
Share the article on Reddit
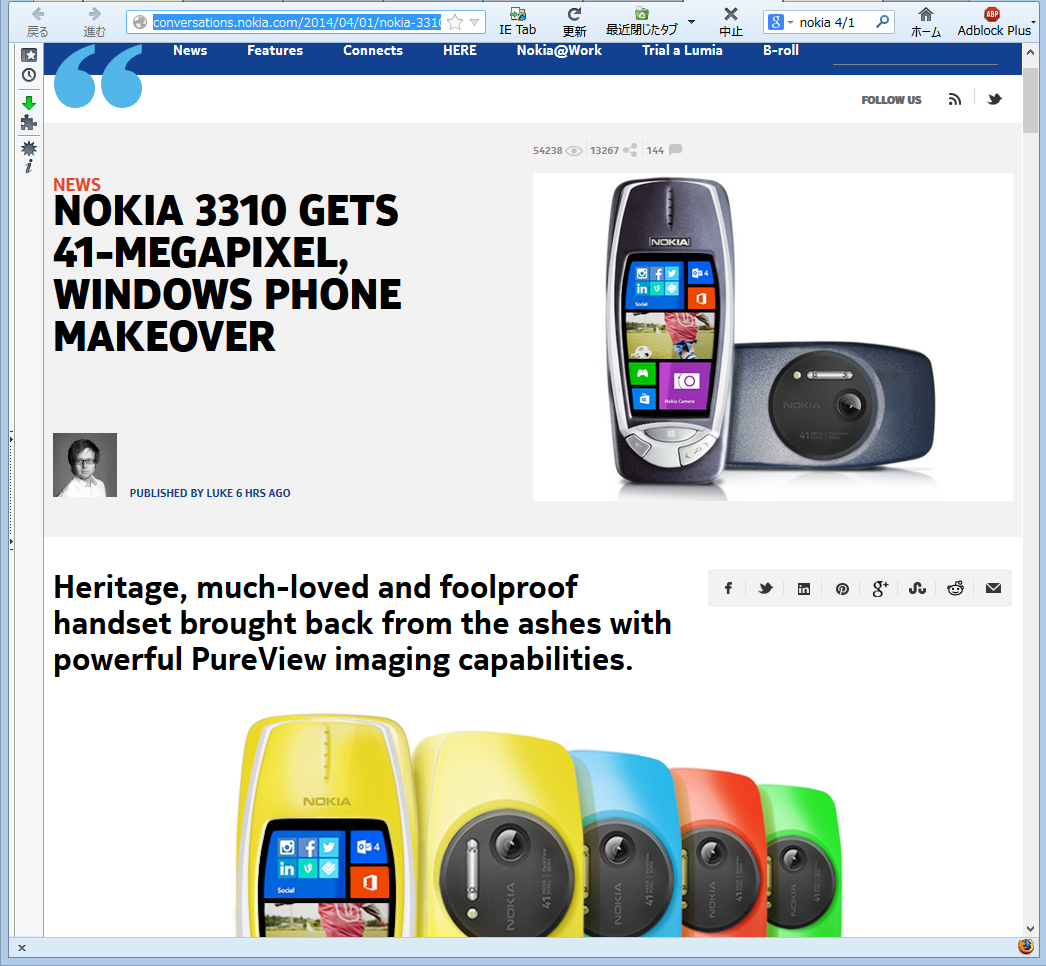click(955, 588)
